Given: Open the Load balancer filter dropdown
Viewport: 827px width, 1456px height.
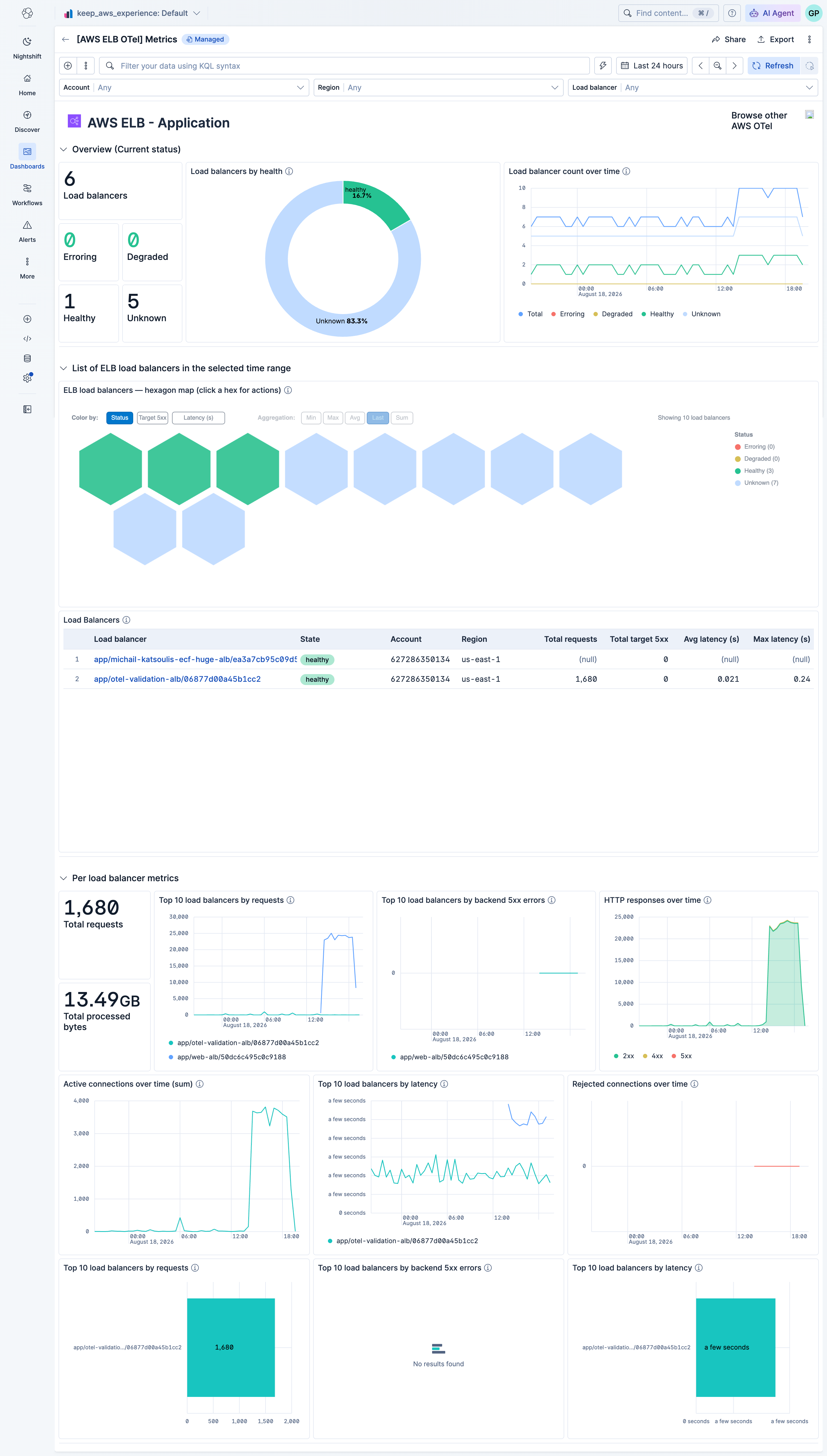Looking at the screenshot, I should pos(693,88).
